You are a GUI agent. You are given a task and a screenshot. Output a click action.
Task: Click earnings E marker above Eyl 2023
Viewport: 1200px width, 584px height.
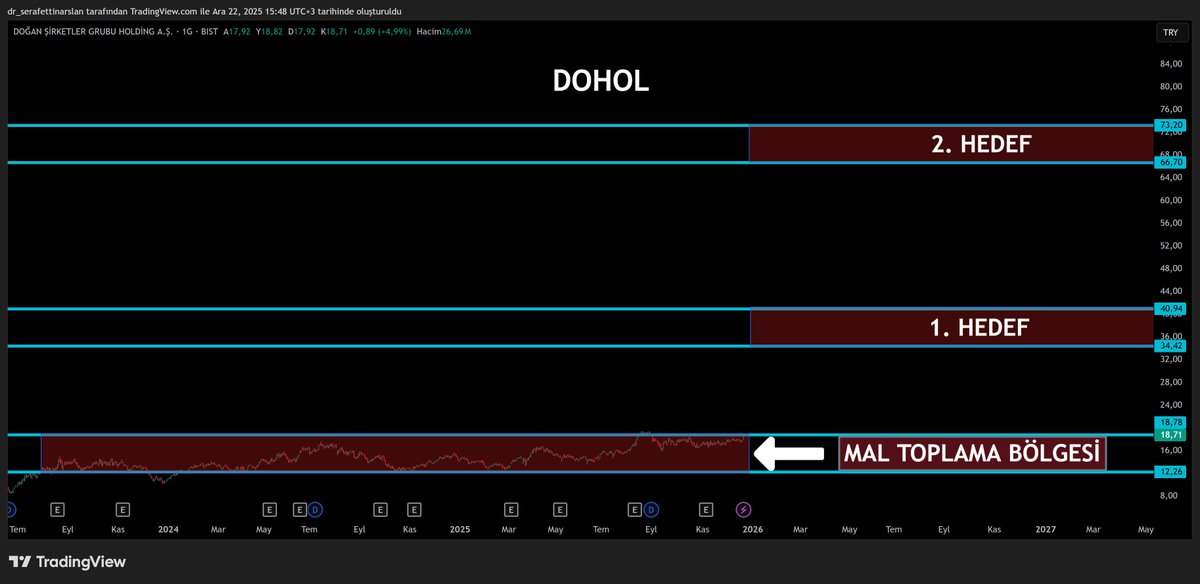pos(58,509)
